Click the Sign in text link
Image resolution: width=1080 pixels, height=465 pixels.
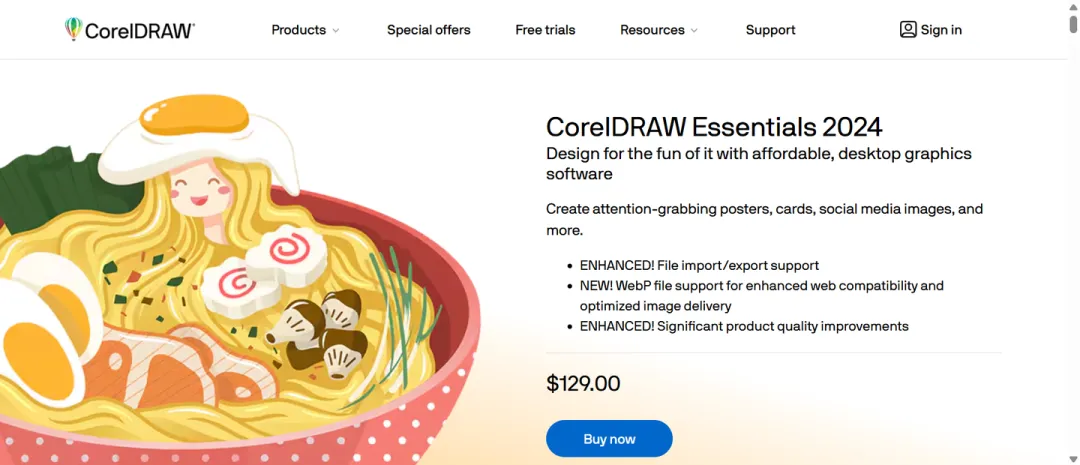tap(941, 30)
